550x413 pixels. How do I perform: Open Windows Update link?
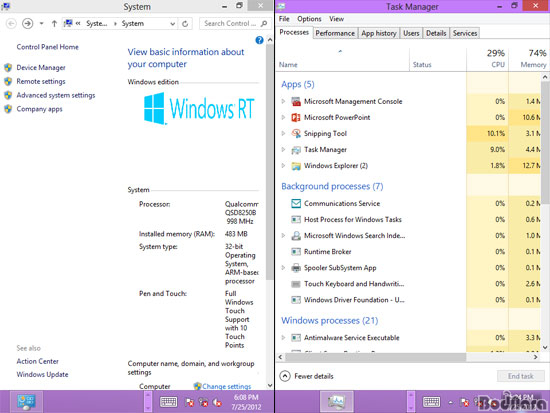point(42,374)
